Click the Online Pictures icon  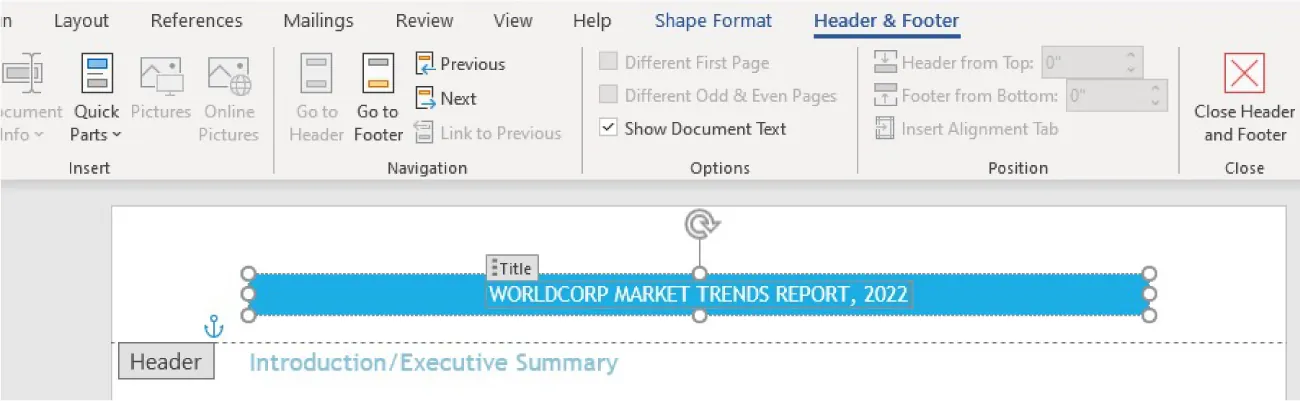click(x=228, y=75)
